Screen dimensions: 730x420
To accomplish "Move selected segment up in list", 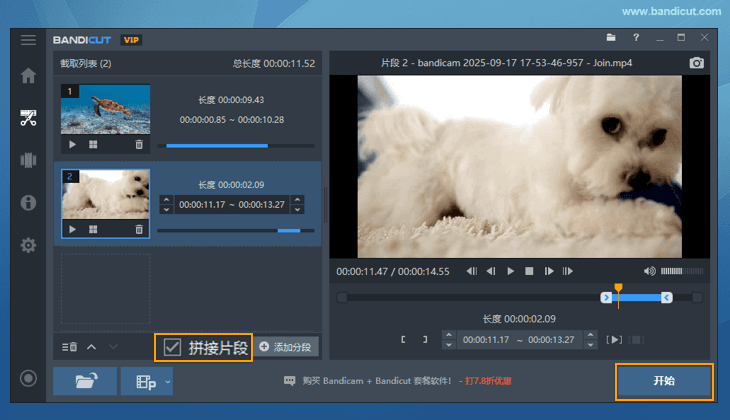I will (x=91, y=347).
